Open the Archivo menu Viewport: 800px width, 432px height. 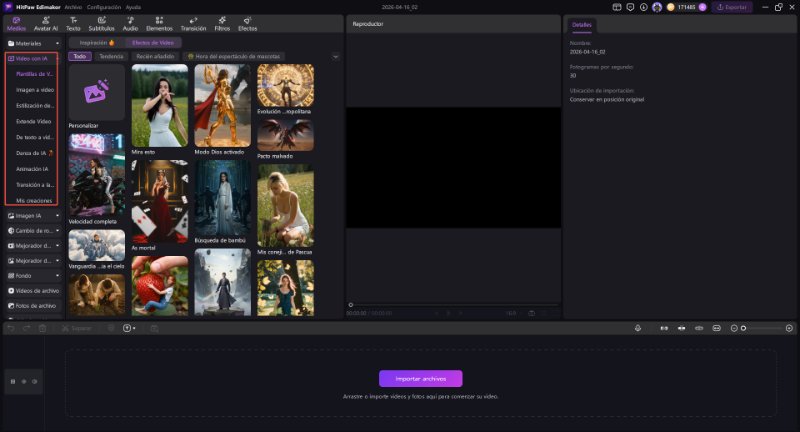[73, 7]
